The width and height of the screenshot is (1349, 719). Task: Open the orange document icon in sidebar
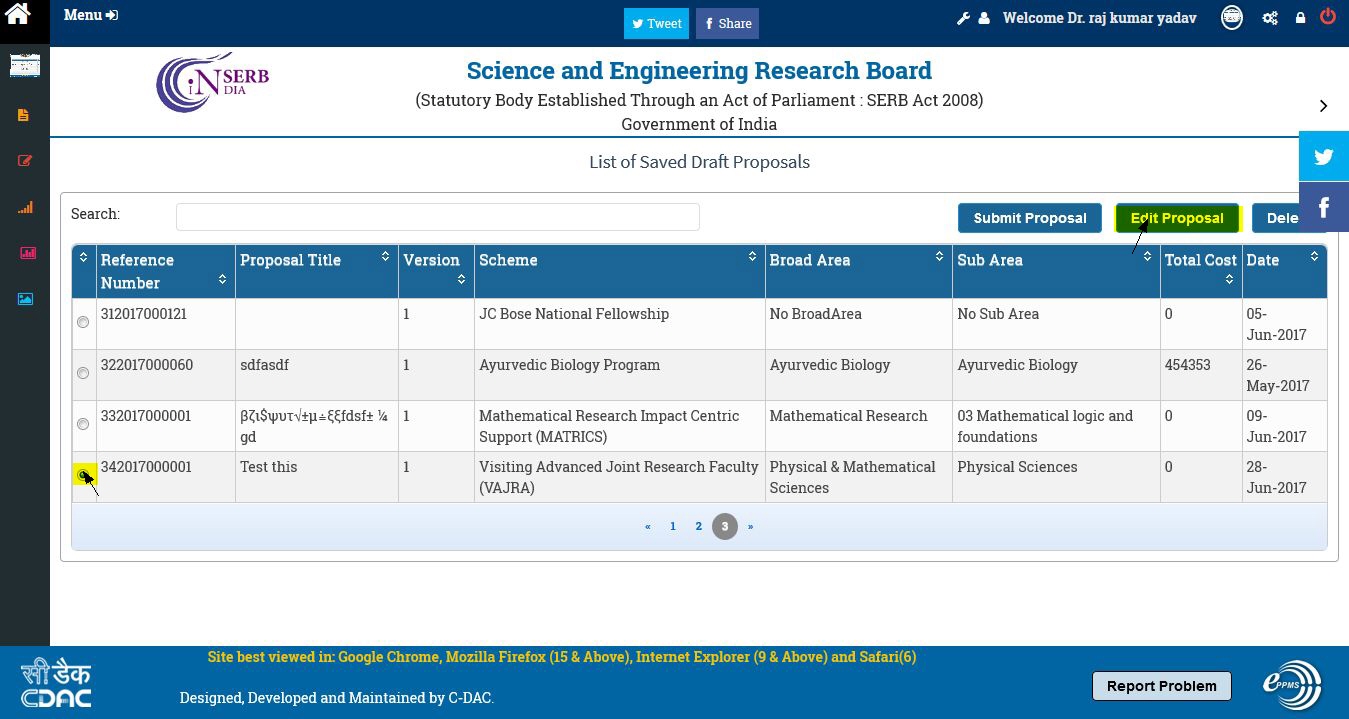point(24,115)
